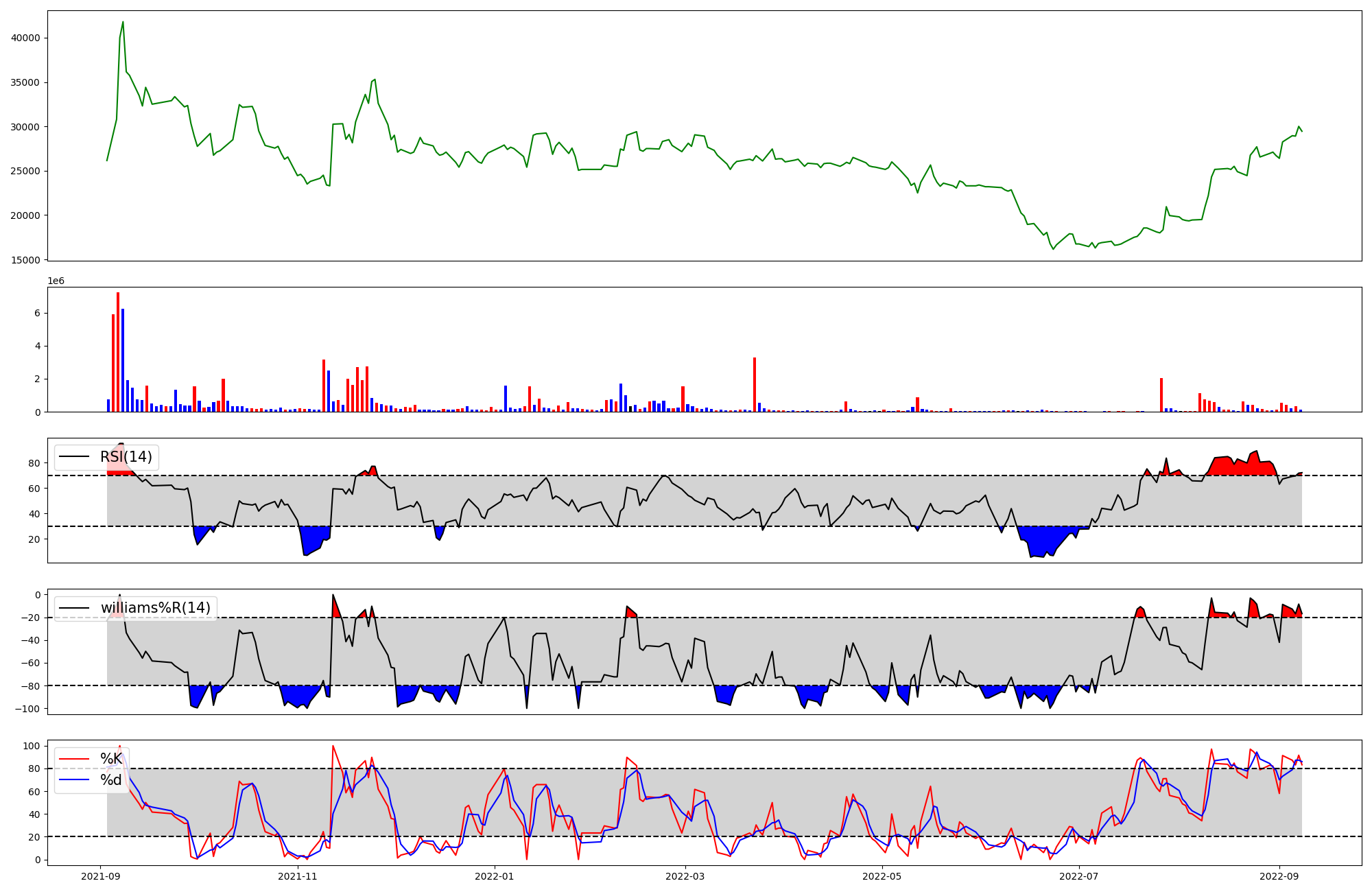Click the blue %d legend line sample
Screen dimensions: 1372x892
[75, 780]
